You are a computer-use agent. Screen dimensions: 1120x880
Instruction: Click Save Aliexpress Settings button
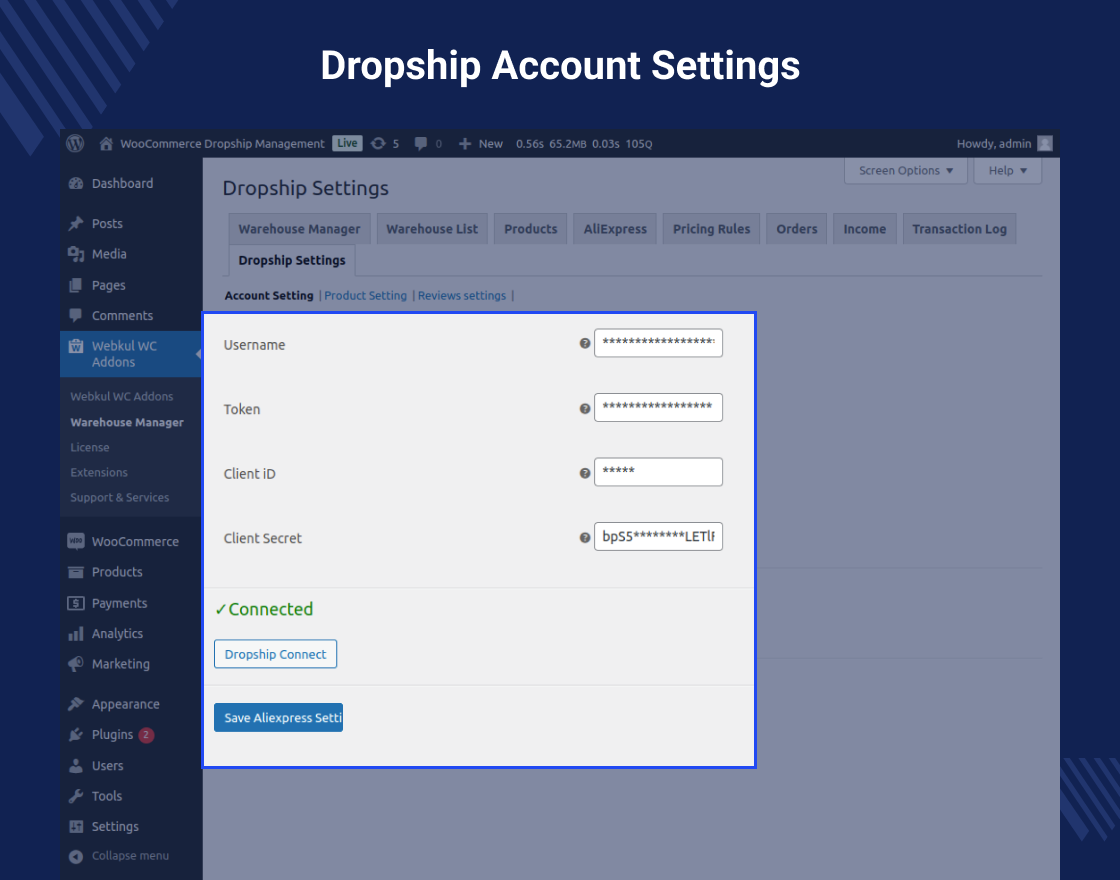279,718
